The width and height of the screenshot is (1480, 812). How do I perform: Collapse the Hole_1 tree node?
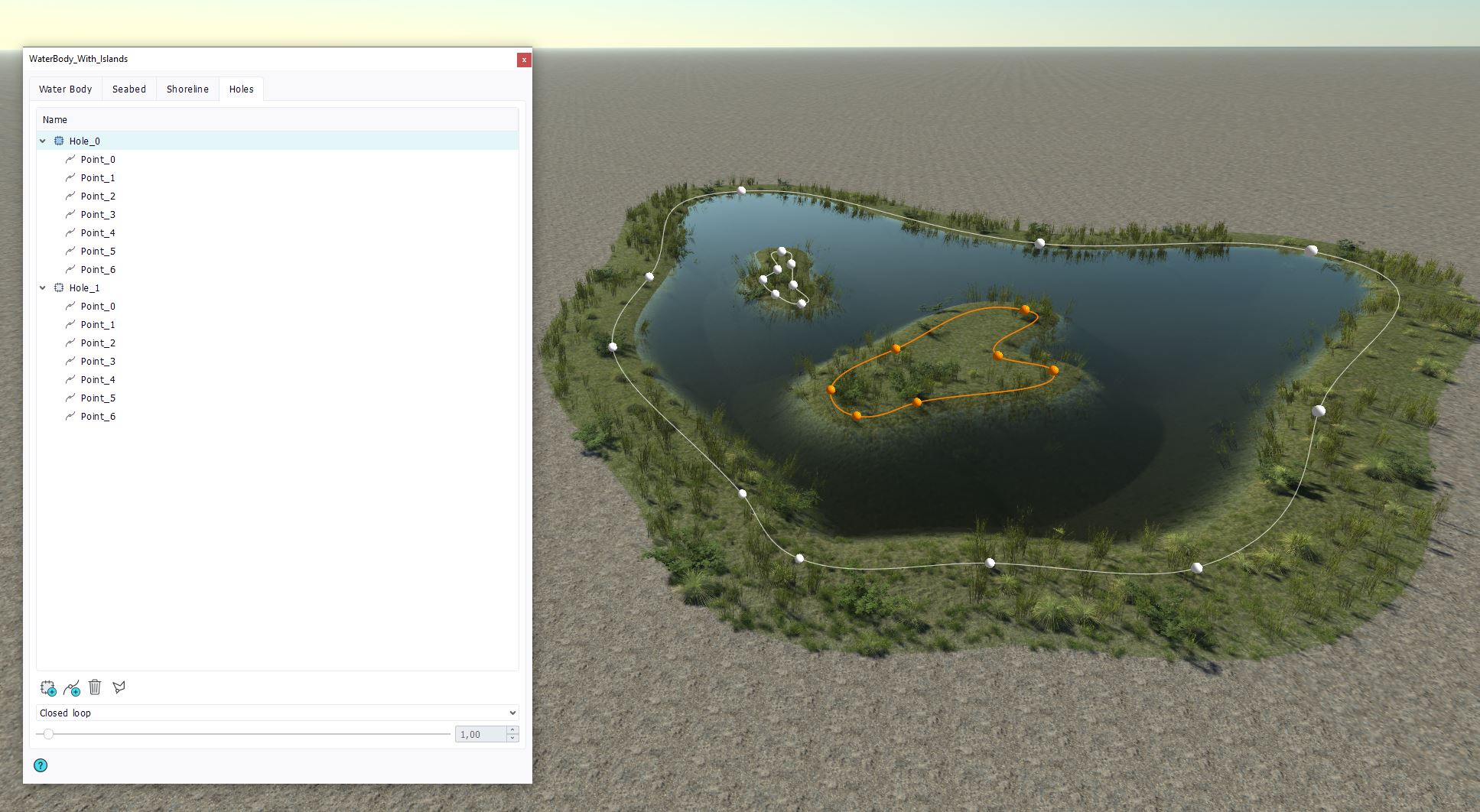pos(43,287)
